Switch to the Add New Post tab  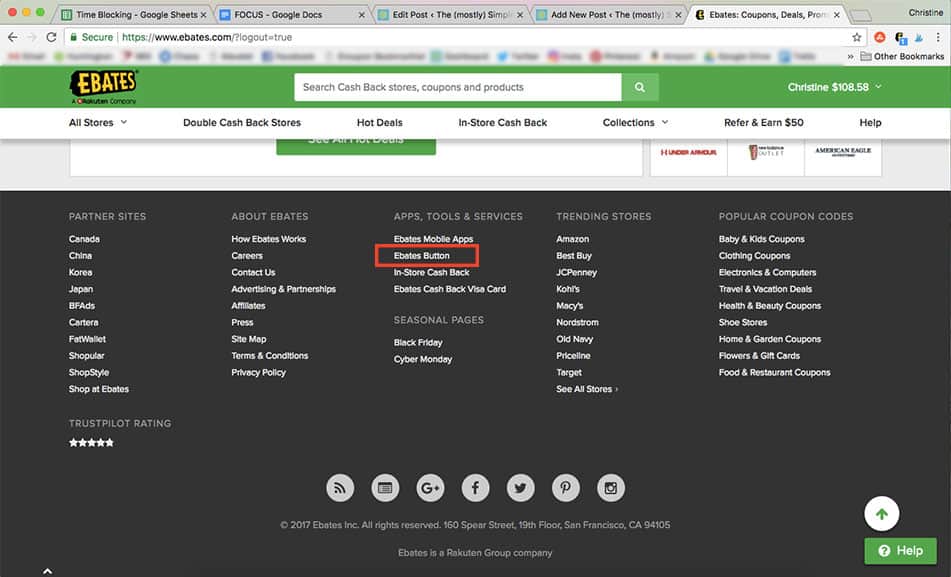point(609,15)
